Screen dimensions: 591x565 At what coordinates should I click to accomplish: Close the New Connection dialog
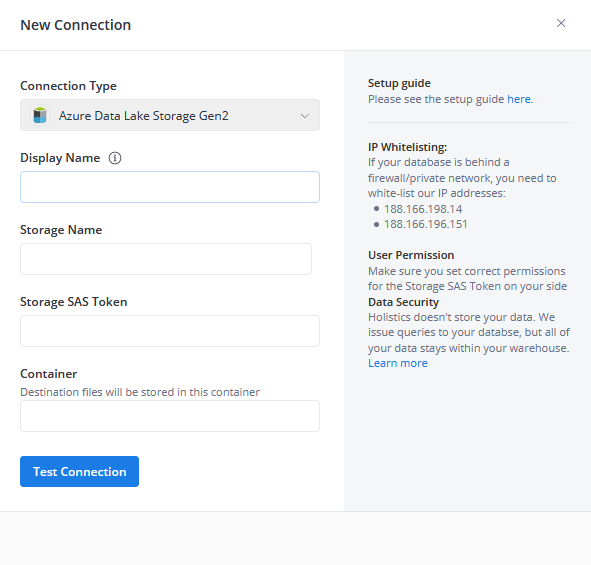(x=561, y=23)
